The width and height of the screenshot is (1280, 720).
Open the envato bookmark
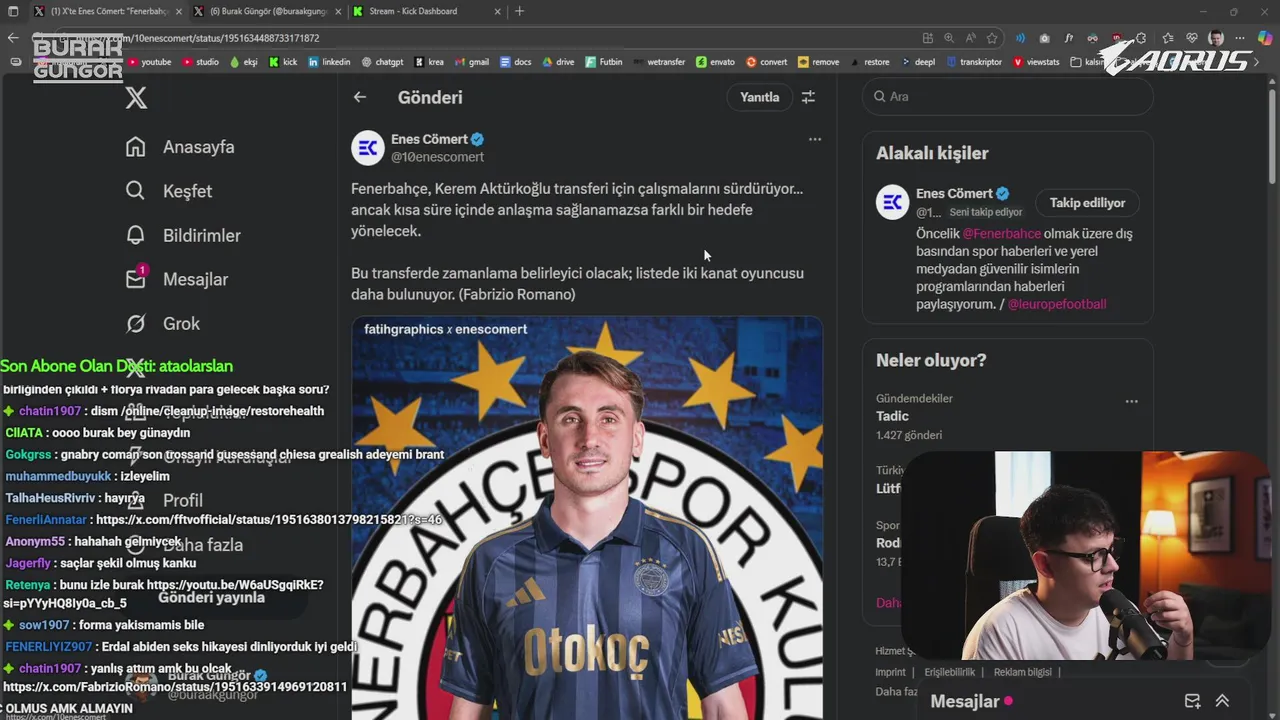tap(716, 62)
